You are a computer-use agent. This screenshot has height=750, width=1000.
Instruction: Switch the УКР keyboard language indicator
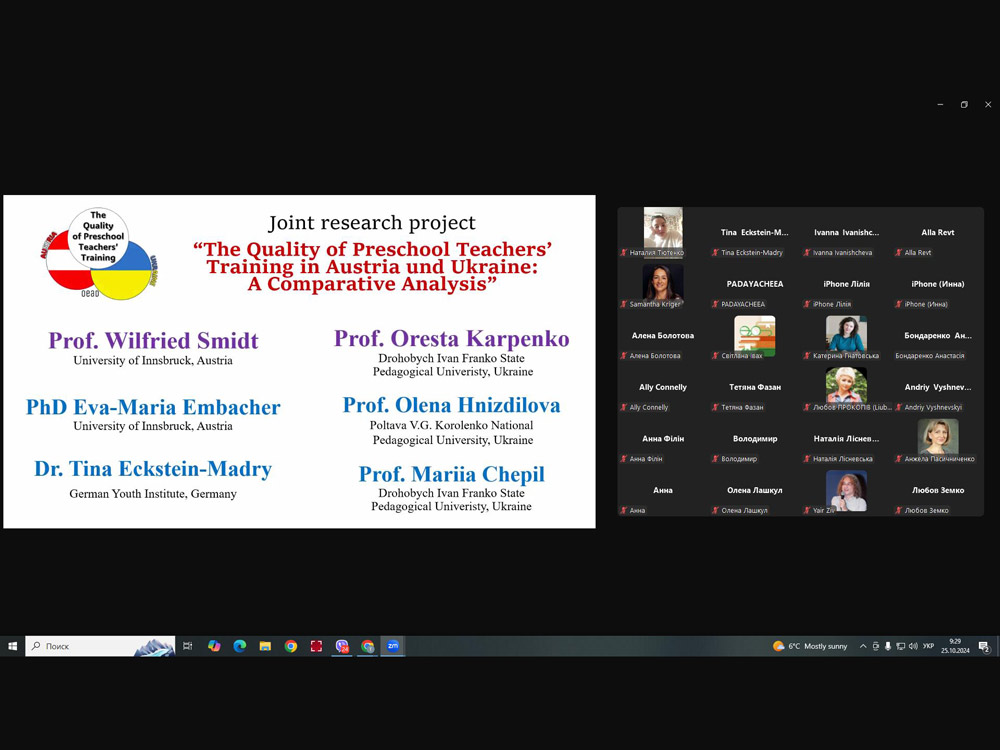(x=929, y=646)
